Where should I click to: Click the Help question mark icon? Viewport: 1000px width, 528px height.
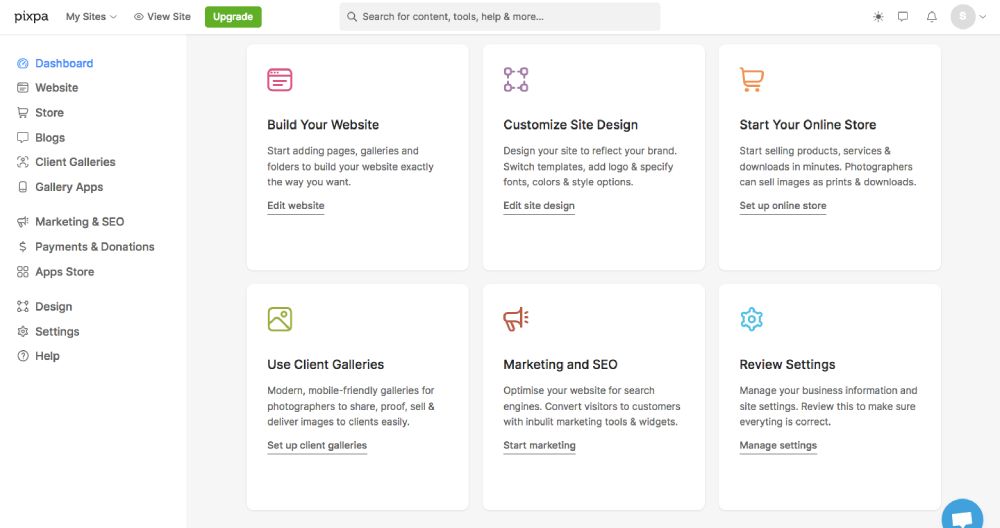[x=23, y=356]
